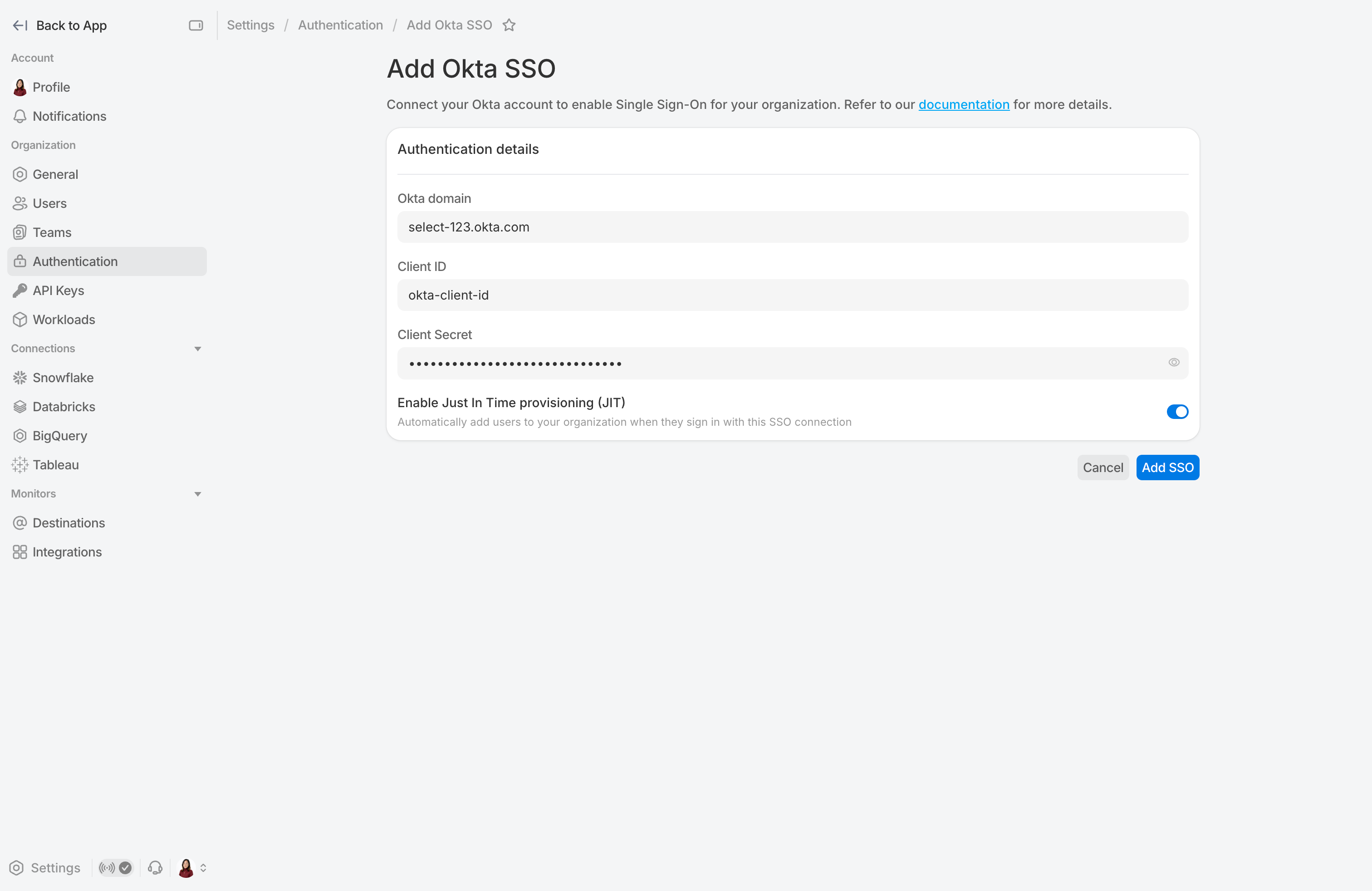Click the Profile avatar icon
The width and height of the screenshot is (1372, 891).
pos(20,87)
